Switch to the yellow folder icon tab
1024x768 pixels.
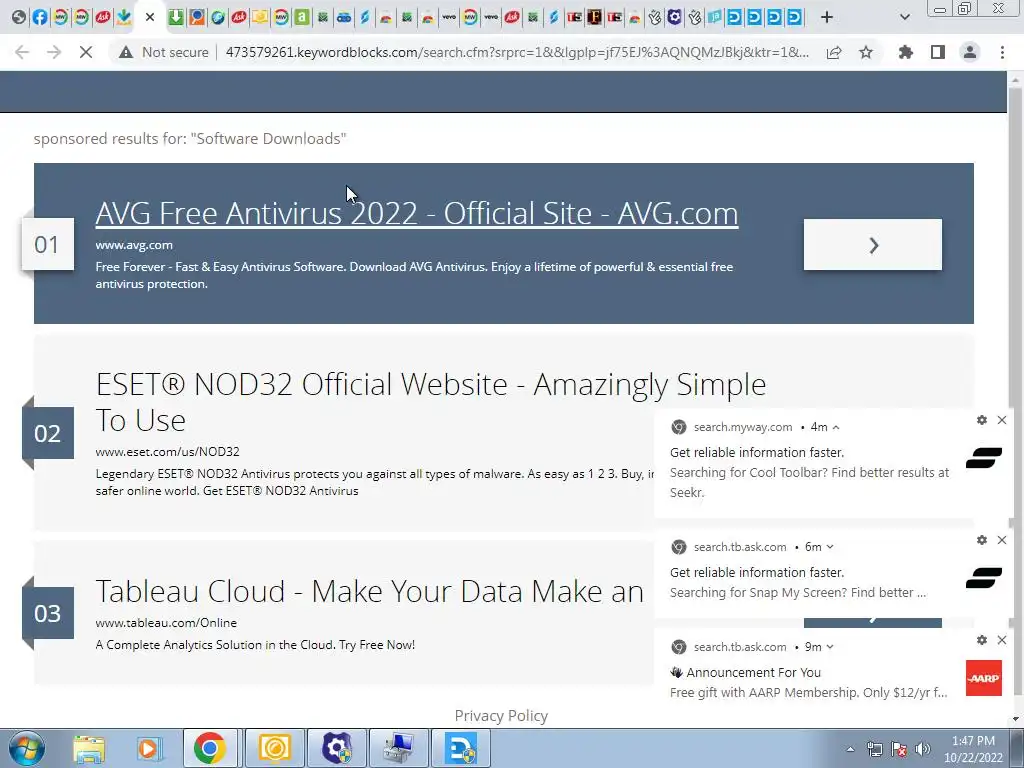pyautogui.click(x=260, y=18)
